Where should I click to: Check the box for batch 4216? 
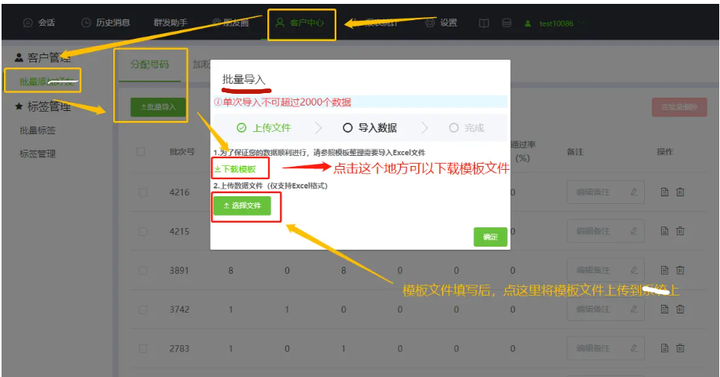click(143, 192)
